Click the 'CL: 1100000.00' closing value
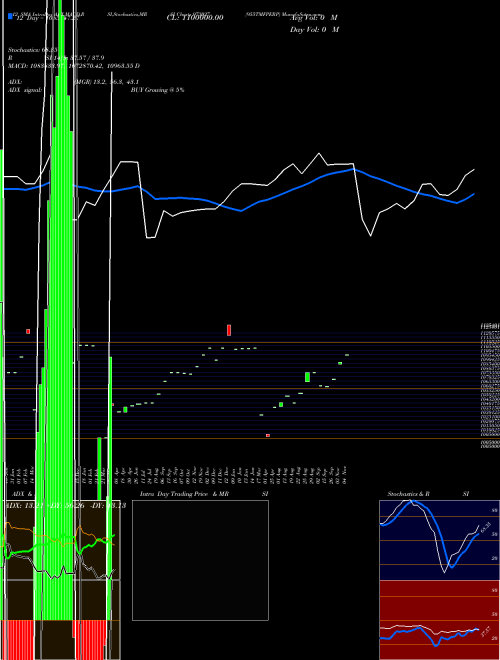This screenshot has width=500, height=660. tap(195, 18)
